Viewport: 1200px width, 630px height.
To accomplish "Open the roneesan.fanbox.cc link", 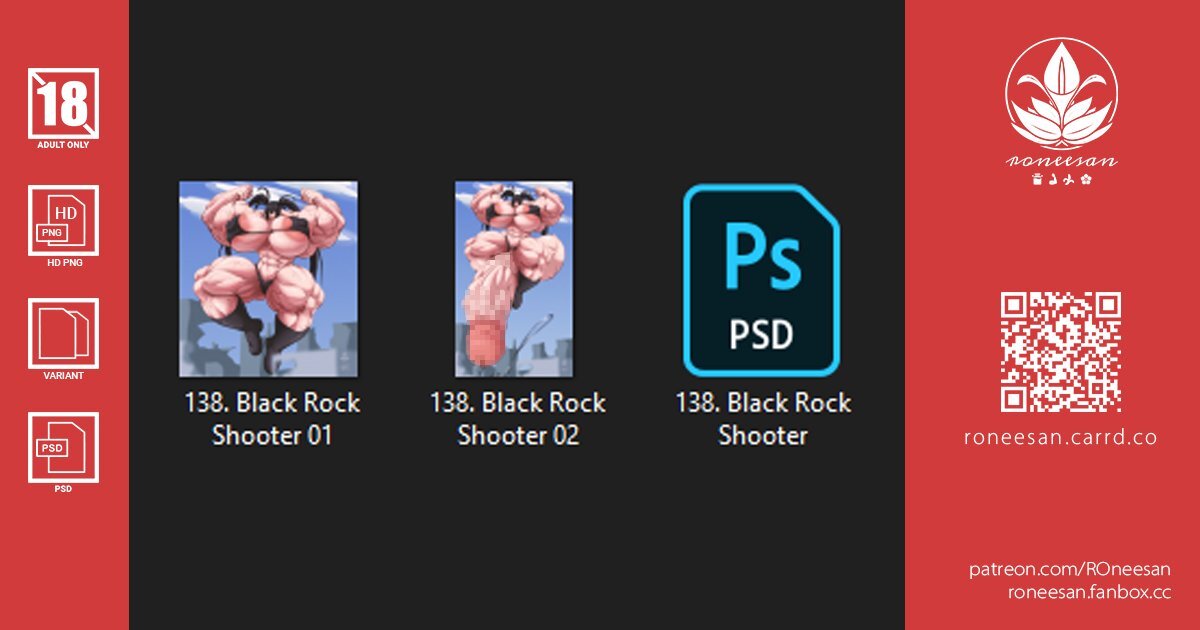I will click(x=1090, y=592).
